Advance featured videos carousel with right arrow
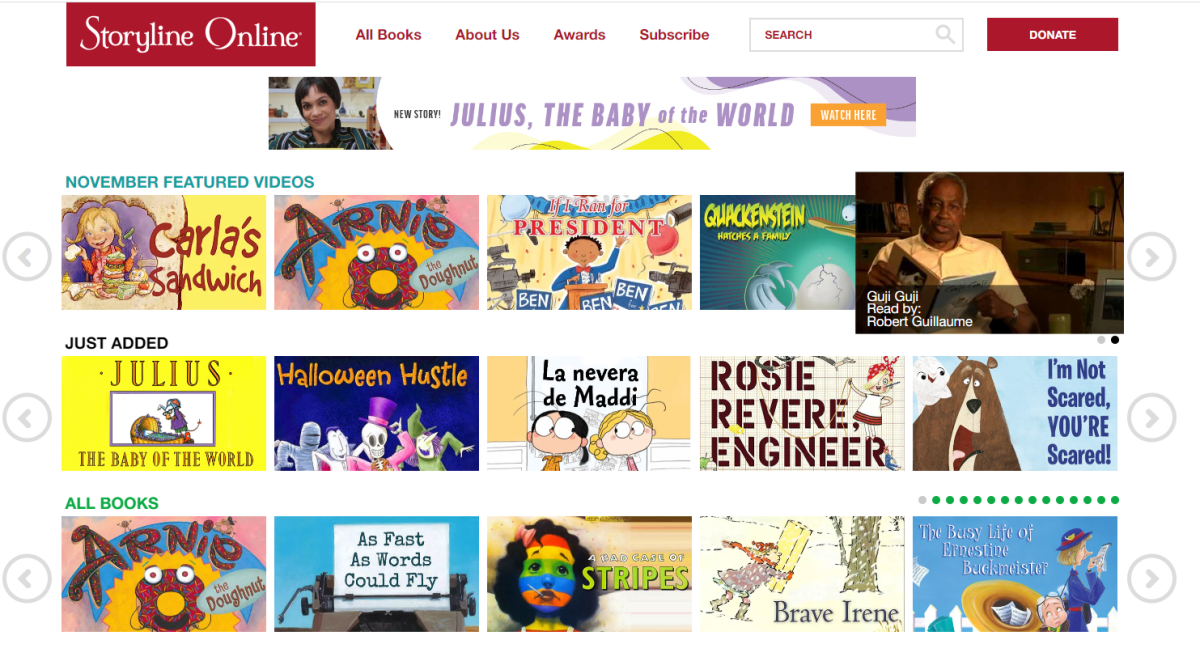Viewport: 1200px width, 657px height. tap(1152, 258)
